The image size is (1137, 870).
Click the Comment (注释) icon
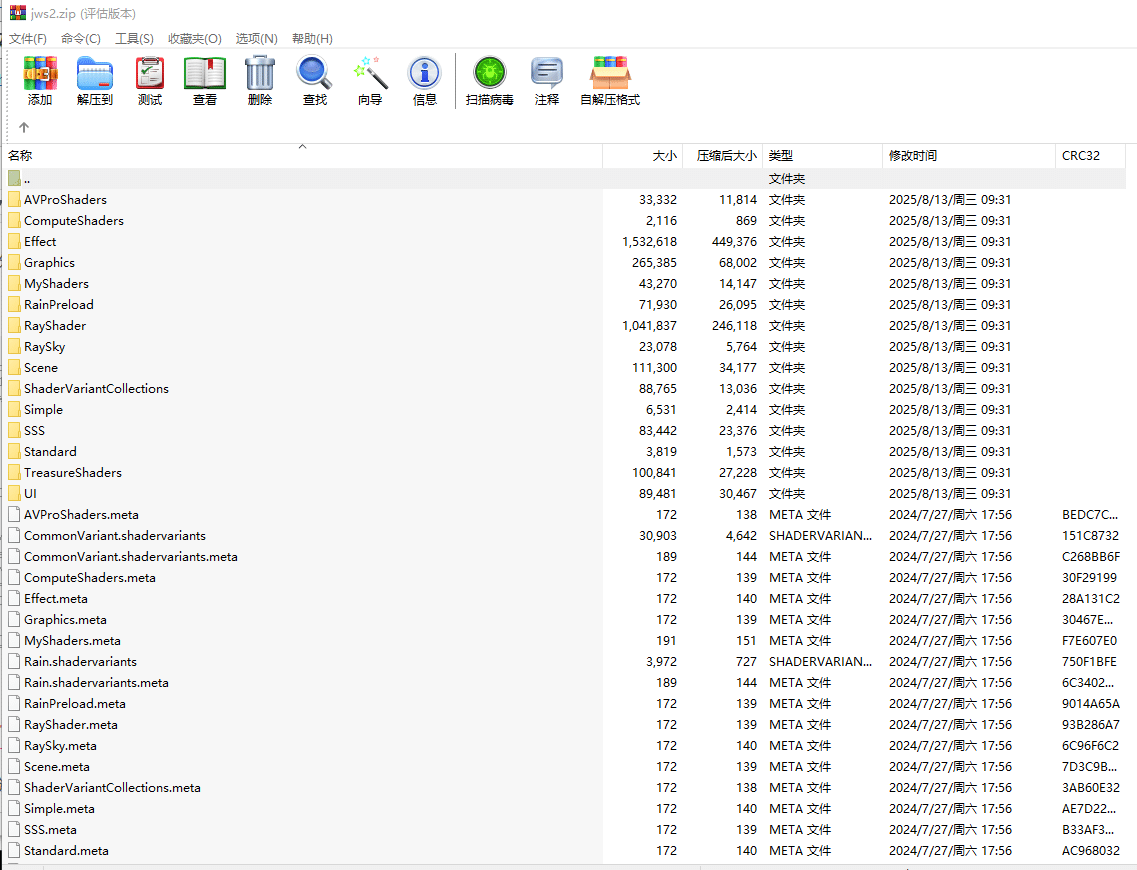point(547,75)
